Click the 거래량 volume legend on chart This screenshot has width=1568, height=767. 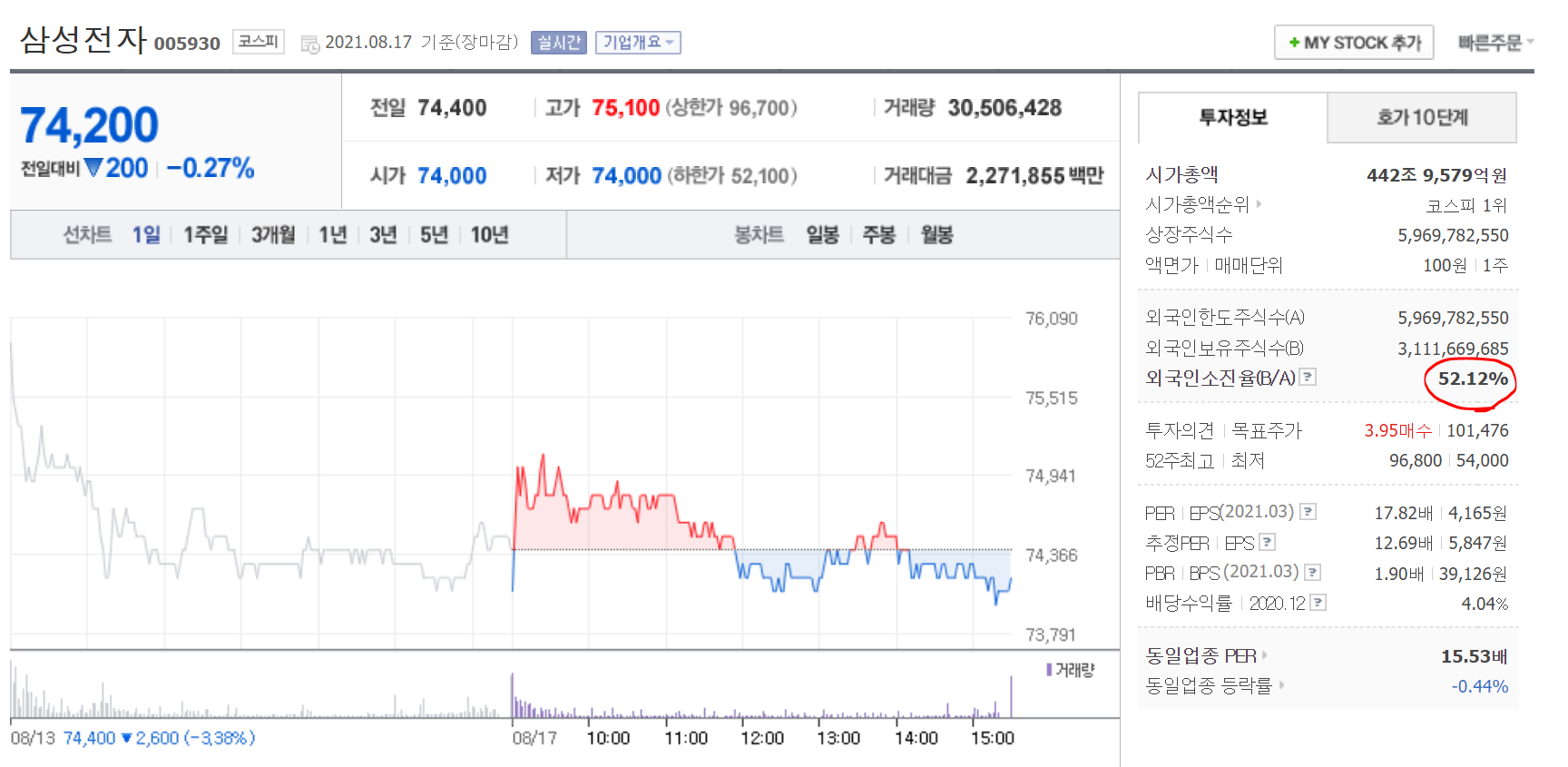point(1071,670)
